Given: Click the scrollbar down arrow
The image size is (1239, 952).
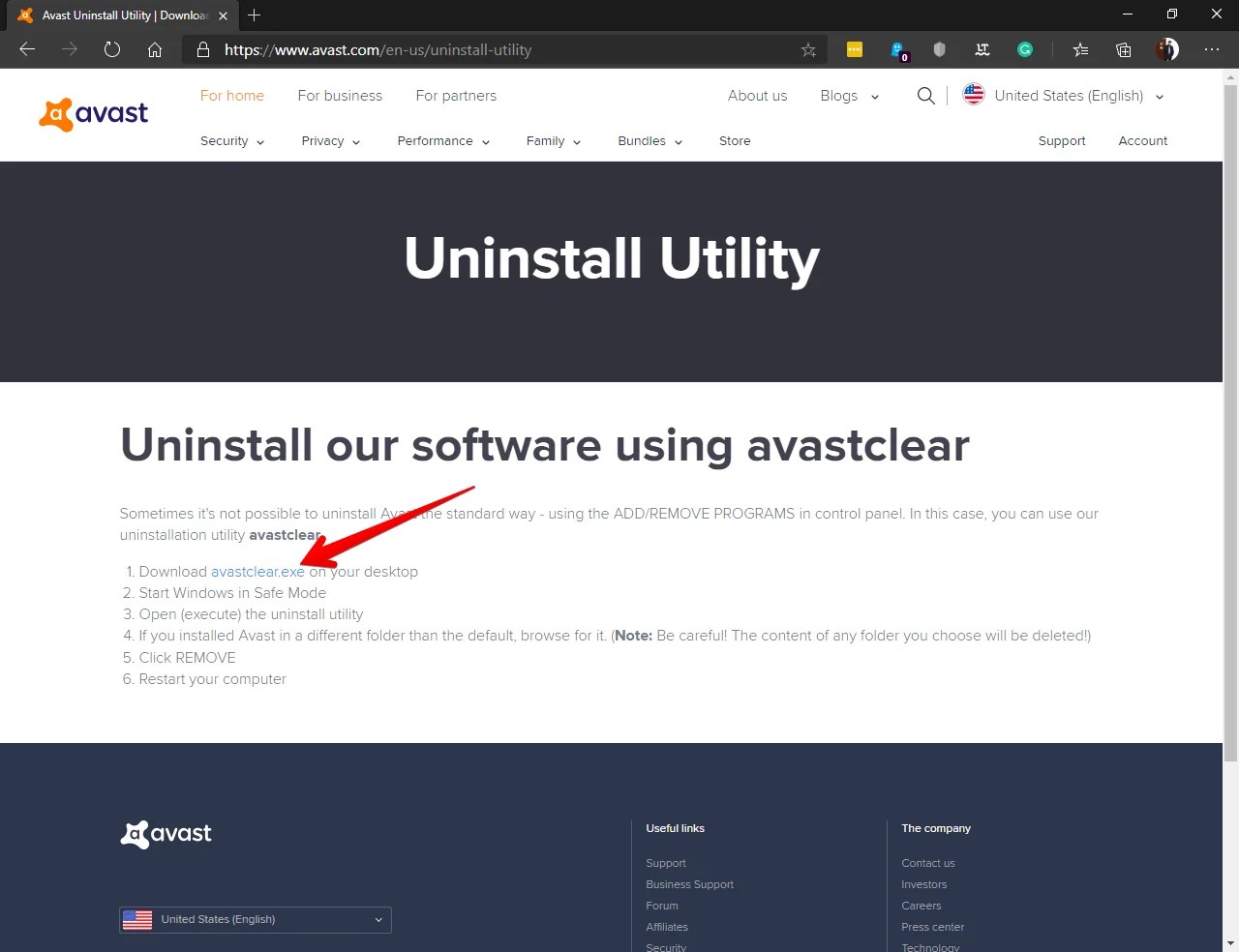Looking at the screenshot, I should point(1230,943).
